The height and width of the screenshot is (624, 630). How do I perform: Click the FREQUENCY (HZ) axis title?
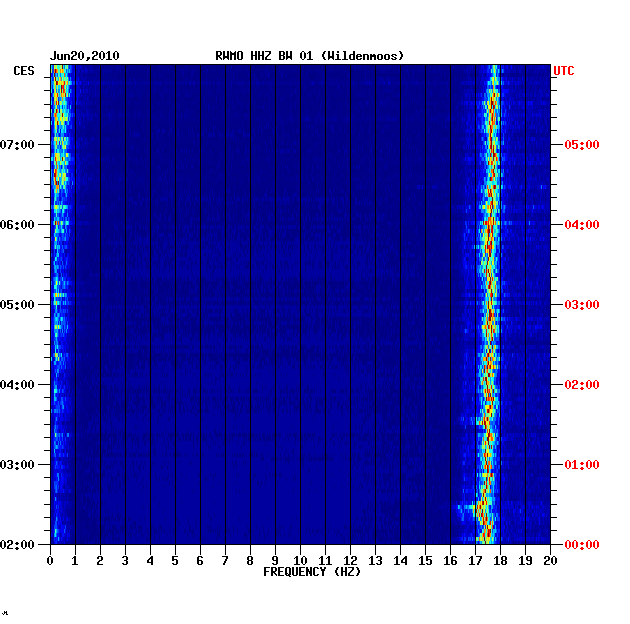(312, 572)
